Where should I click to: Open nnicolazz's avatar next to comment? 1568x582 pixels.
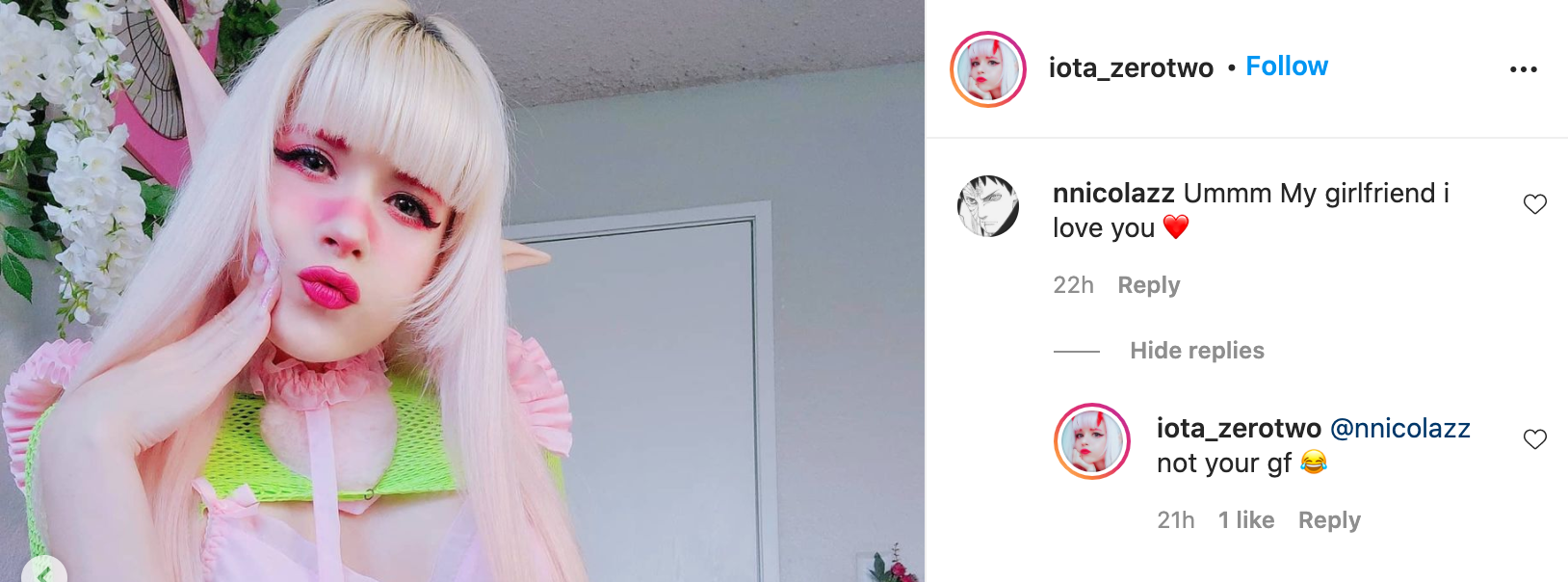click(988, 206)
